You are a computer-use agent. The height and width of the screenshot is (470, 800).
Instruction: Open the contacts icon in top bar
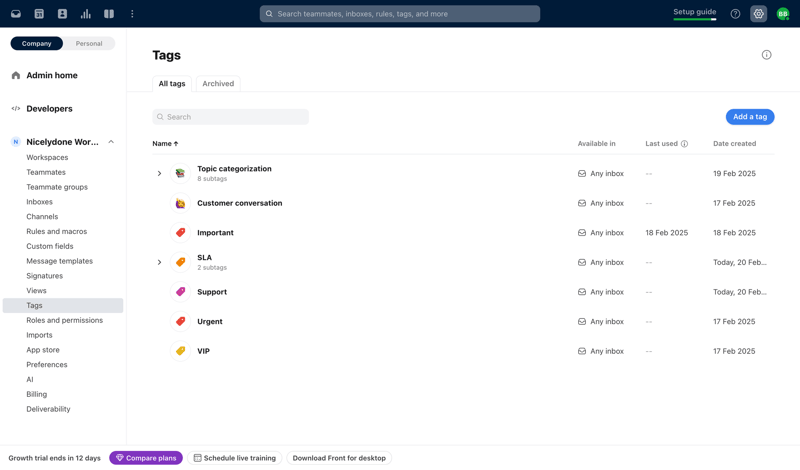point(62,14)
